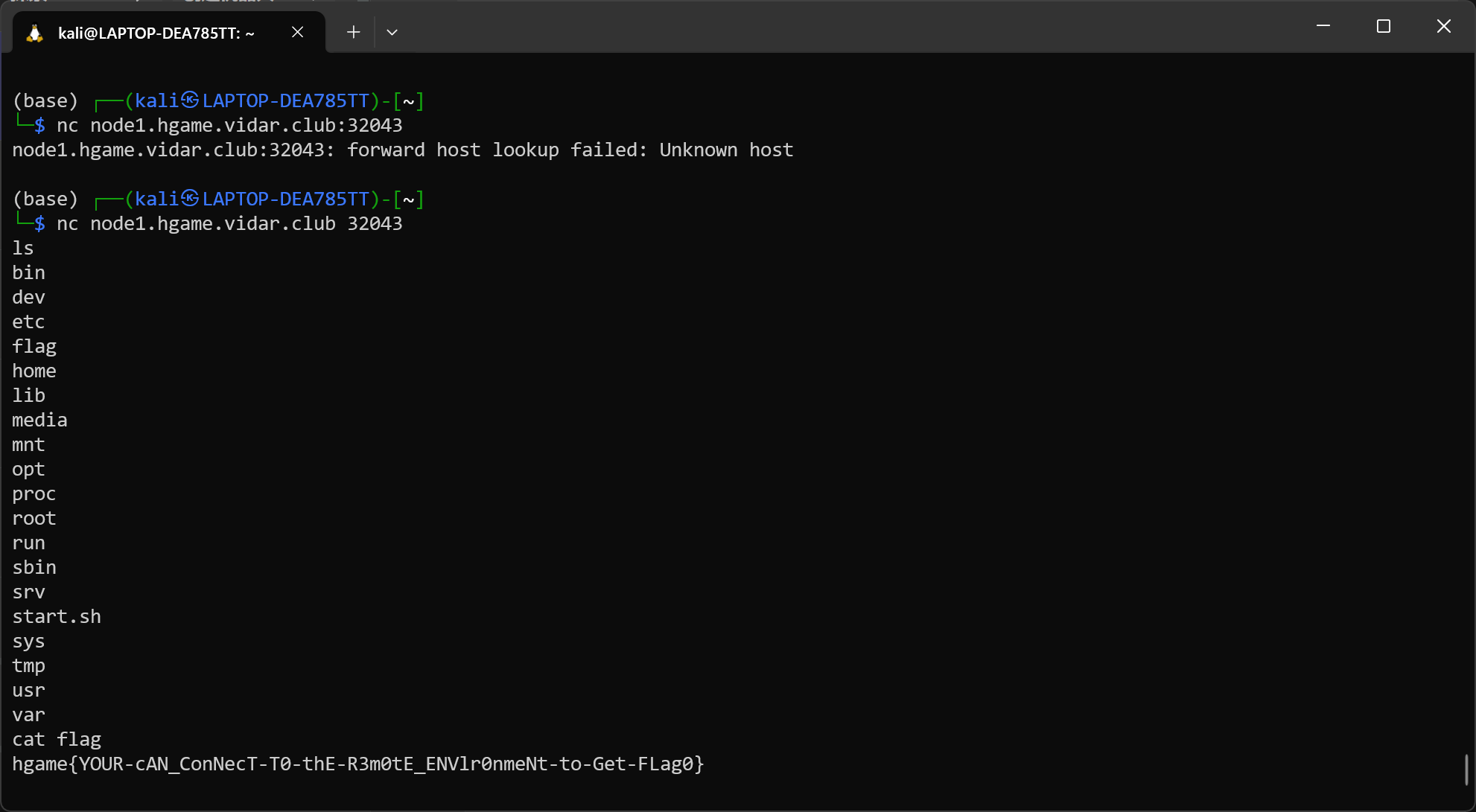Click the Kali logo symbol in the second prompt
1476x812 pixels.
(190, 198)
